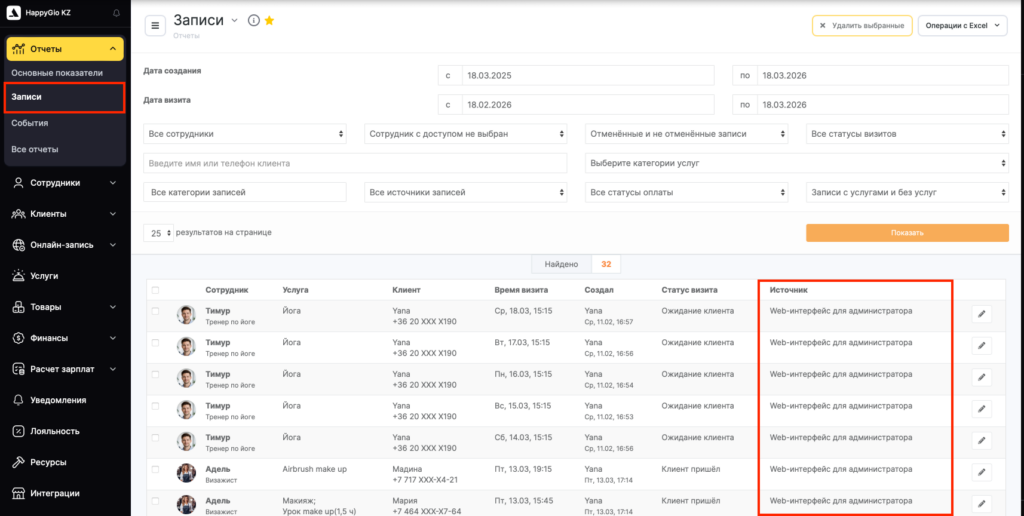Tick the checkbox for the first Тимур row

tap(155, 312)
